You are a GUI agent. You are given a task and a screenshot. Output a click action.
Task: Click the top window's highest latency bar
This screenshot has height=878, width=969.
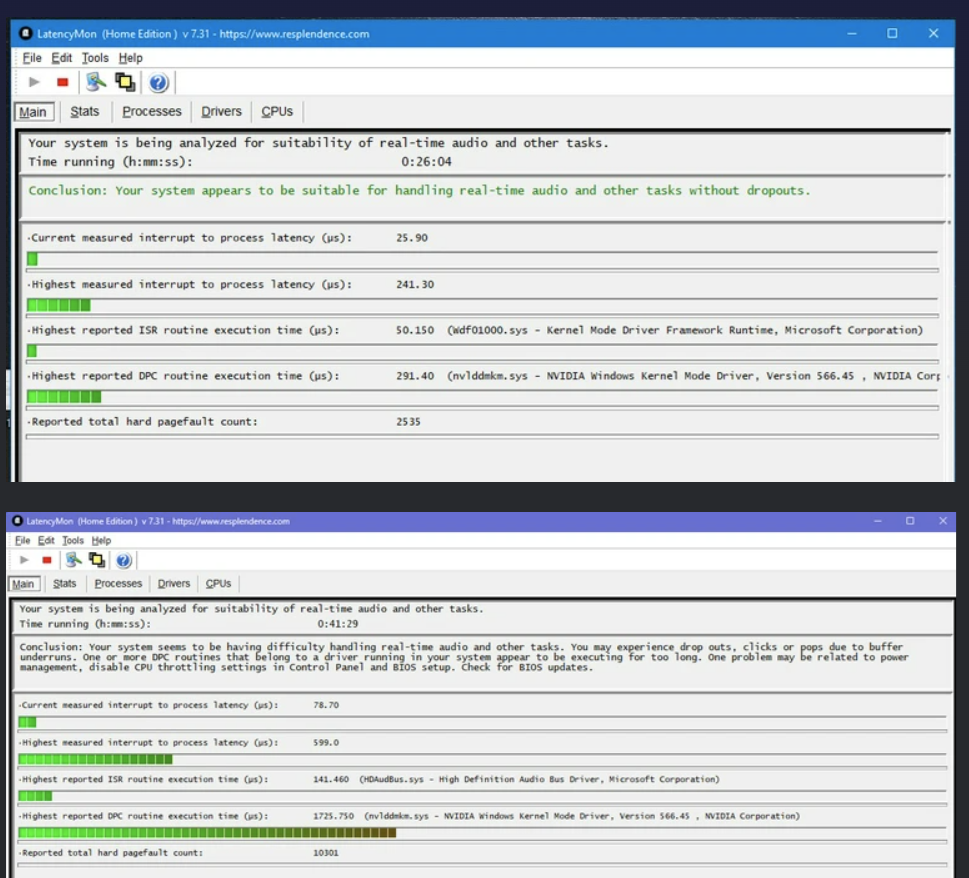point(483,305)
